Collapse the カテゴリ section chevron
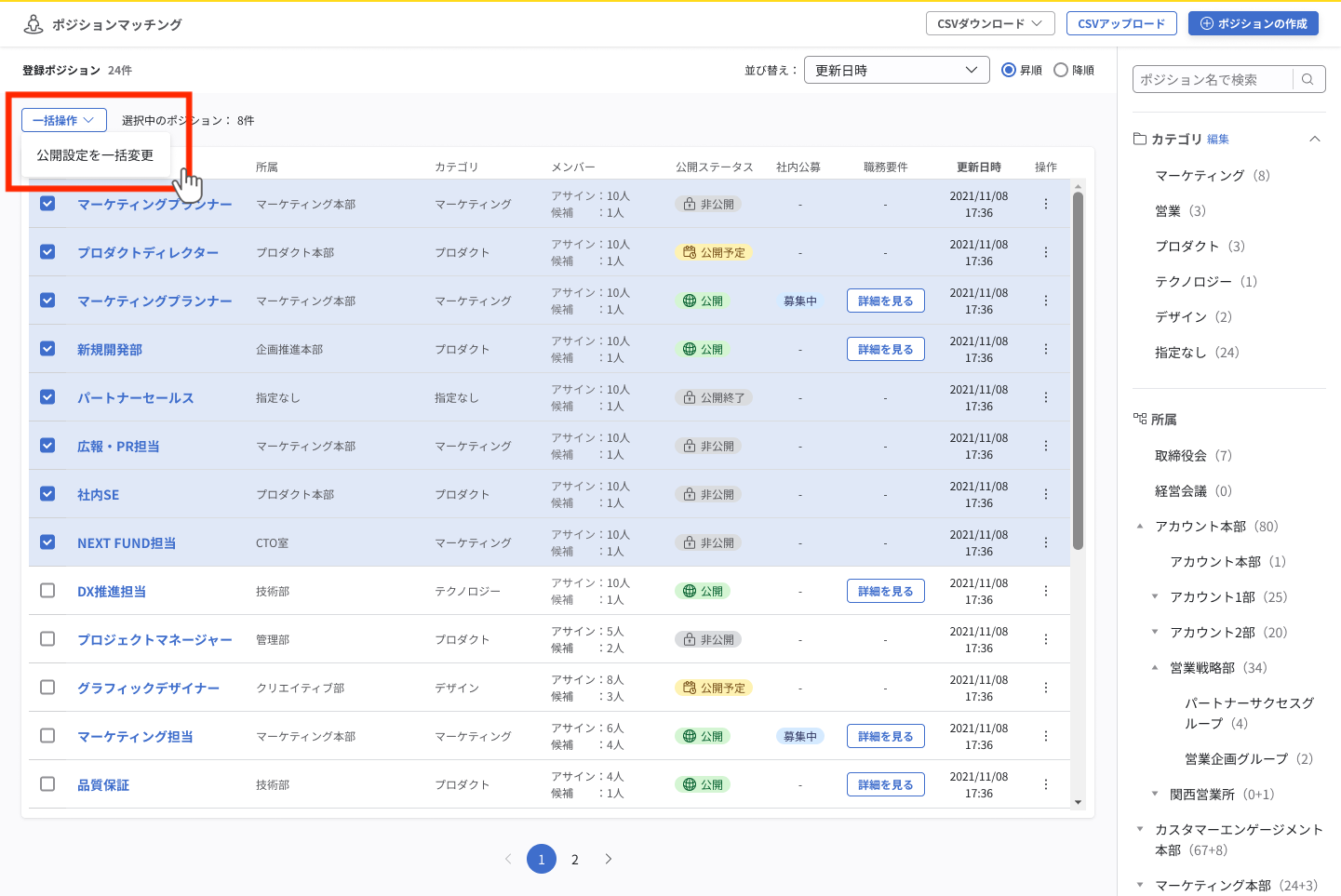The height and width of the screenshot is (896, 1341). [x=1315, y=138]
